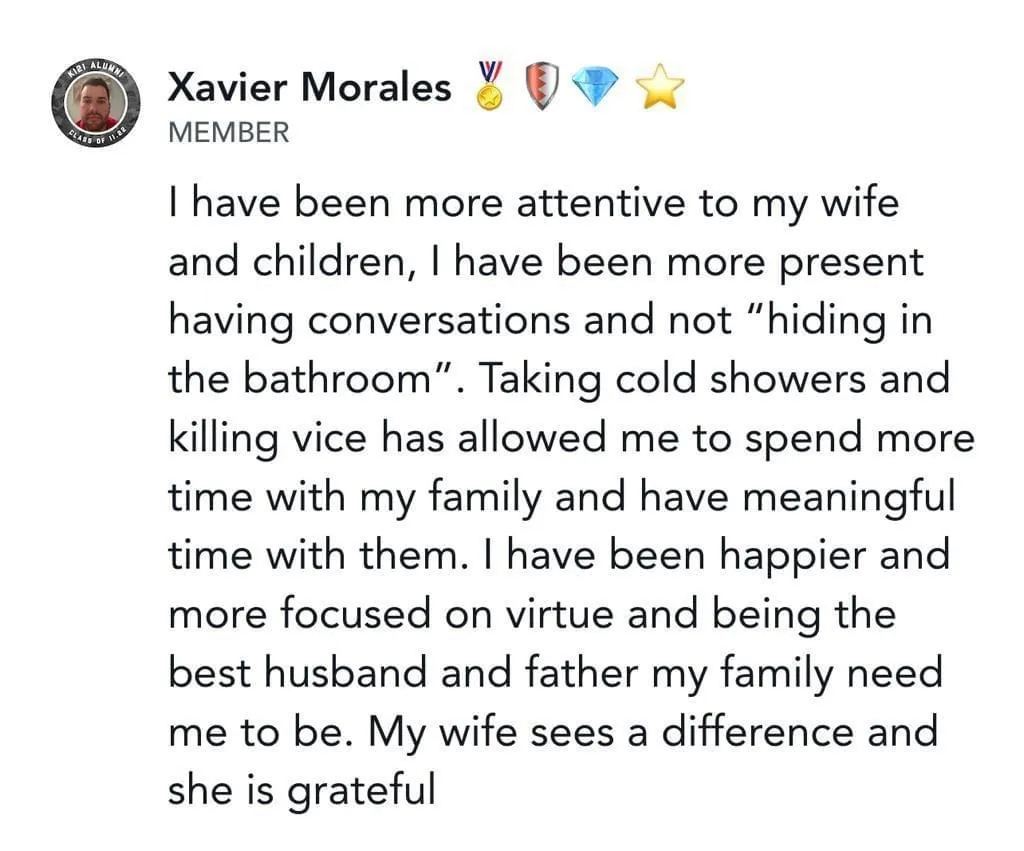This screenshot has height=851, width=1024.
Task: Open Xavier Morales' profile picture
Action: click(x=96, y=103)
